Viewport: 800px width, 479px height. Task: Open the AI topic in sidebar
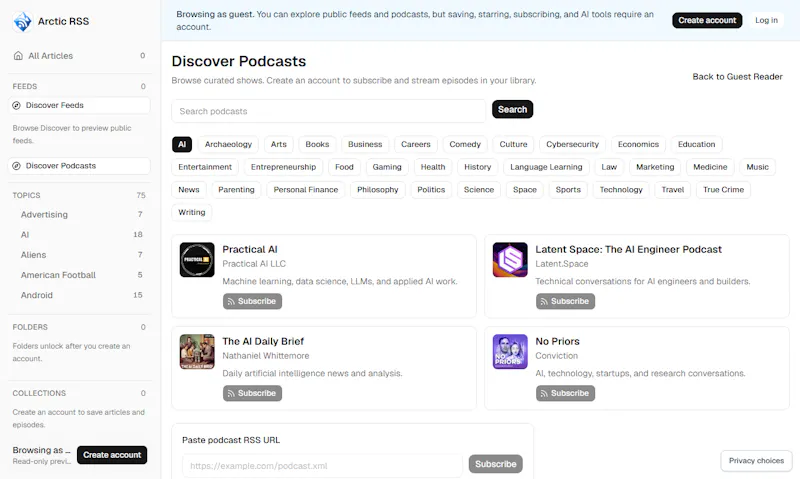tap(80, 235)
